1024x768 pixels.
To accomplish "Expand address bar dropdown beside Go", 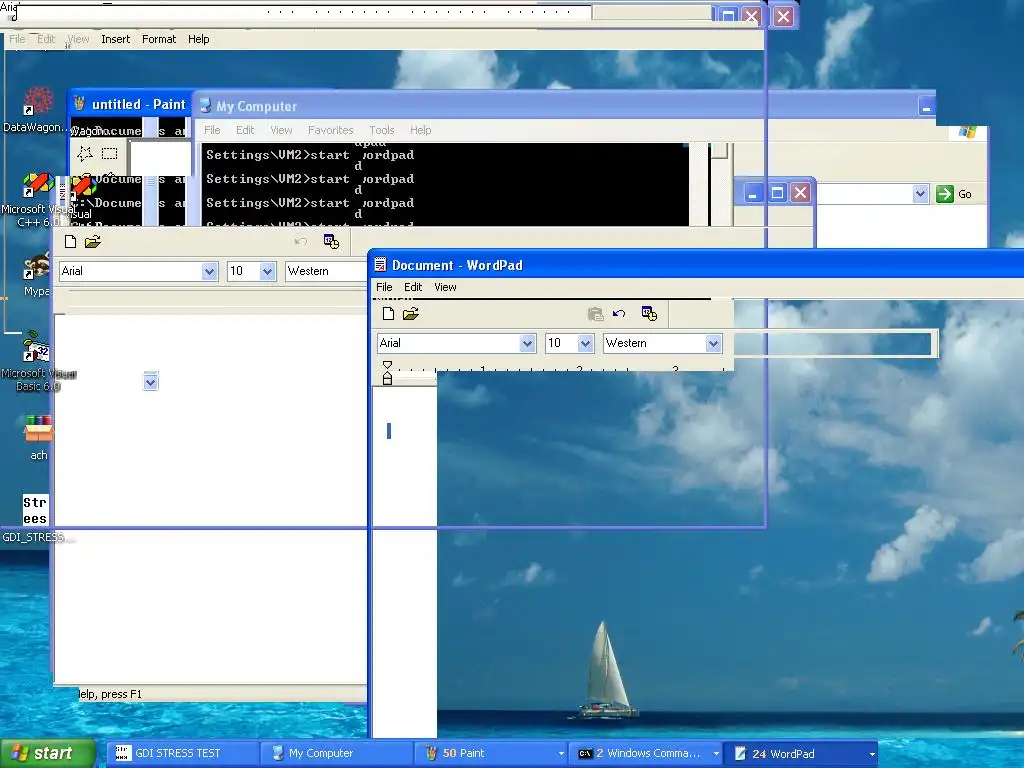I will pos(920,194).
